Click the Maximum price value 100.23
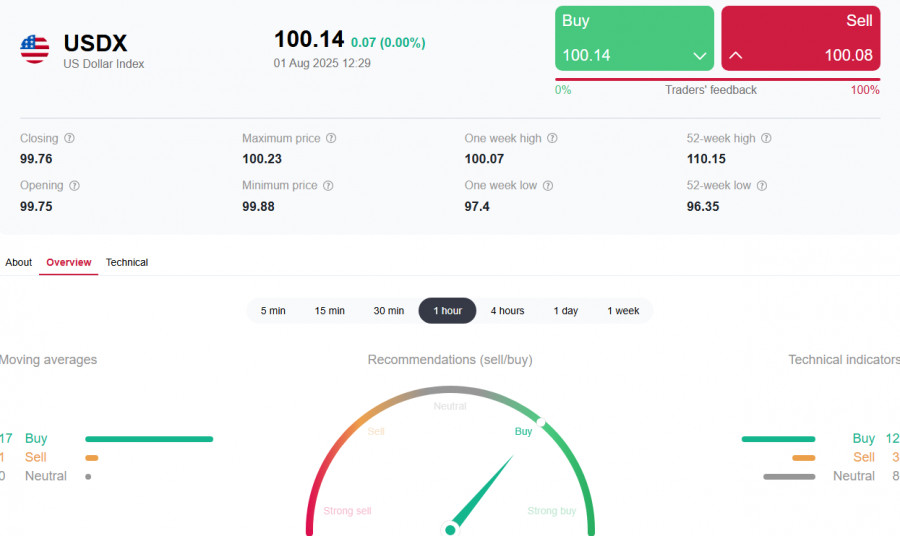Image resolution: width=900 pixels, height=536 pixels. (x=262, y=159)
